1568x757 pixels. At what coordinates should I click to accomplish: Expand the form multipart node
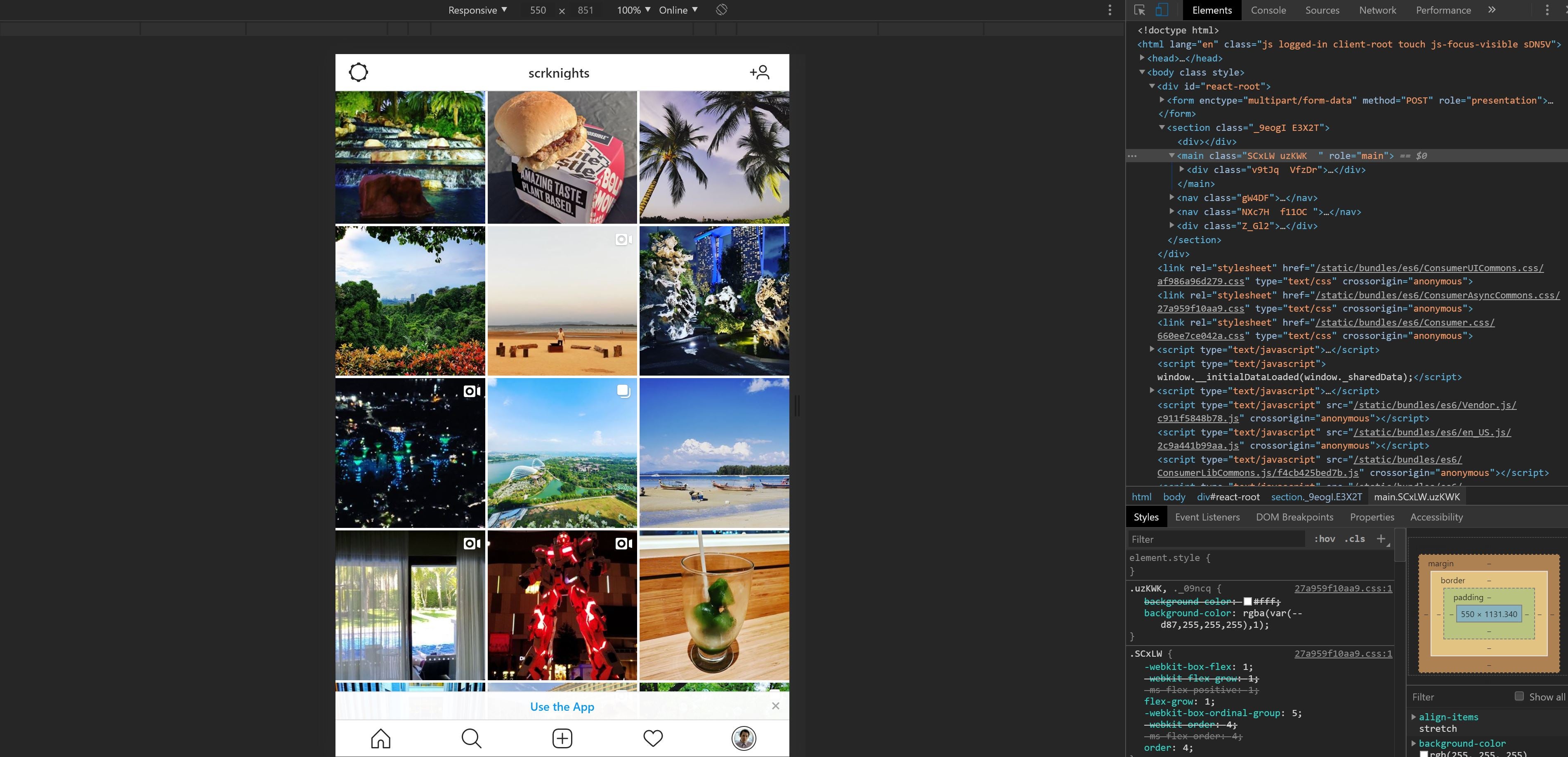1162,100
